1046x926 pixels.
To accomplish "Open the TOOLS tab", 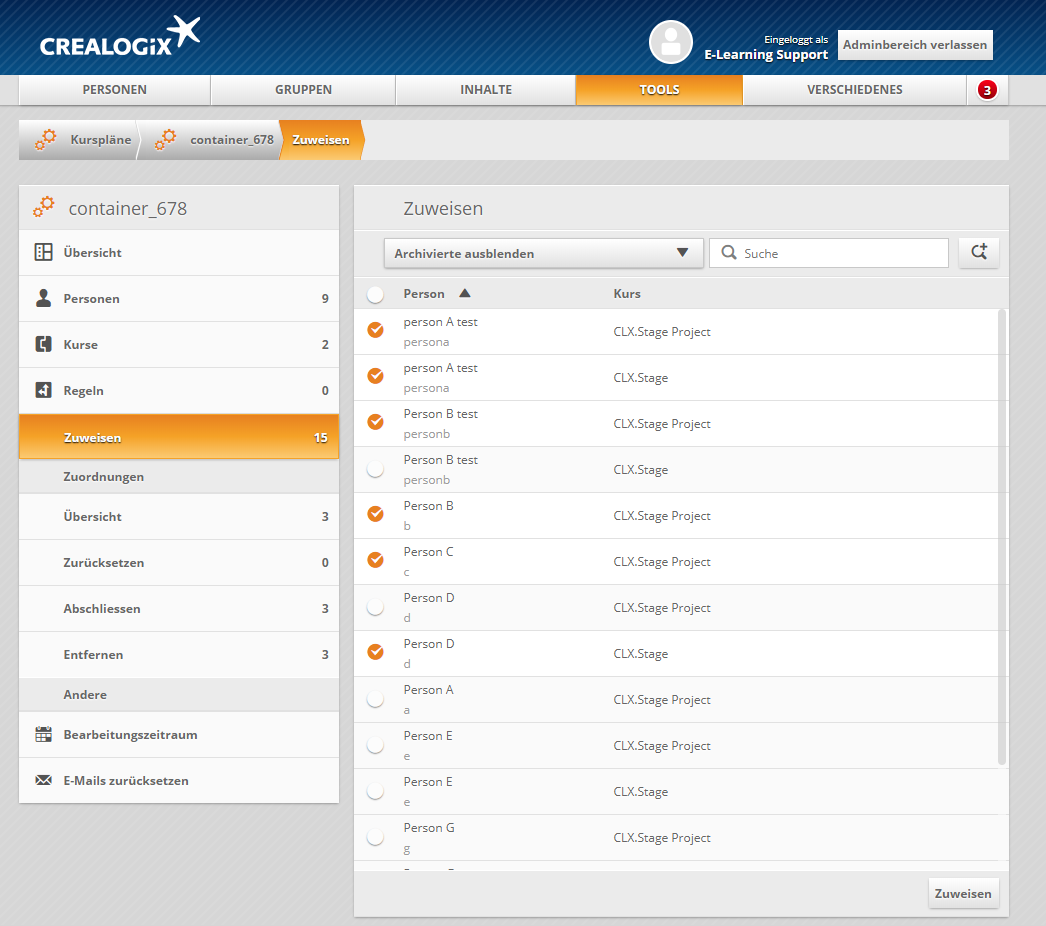I will click(659, 90).
